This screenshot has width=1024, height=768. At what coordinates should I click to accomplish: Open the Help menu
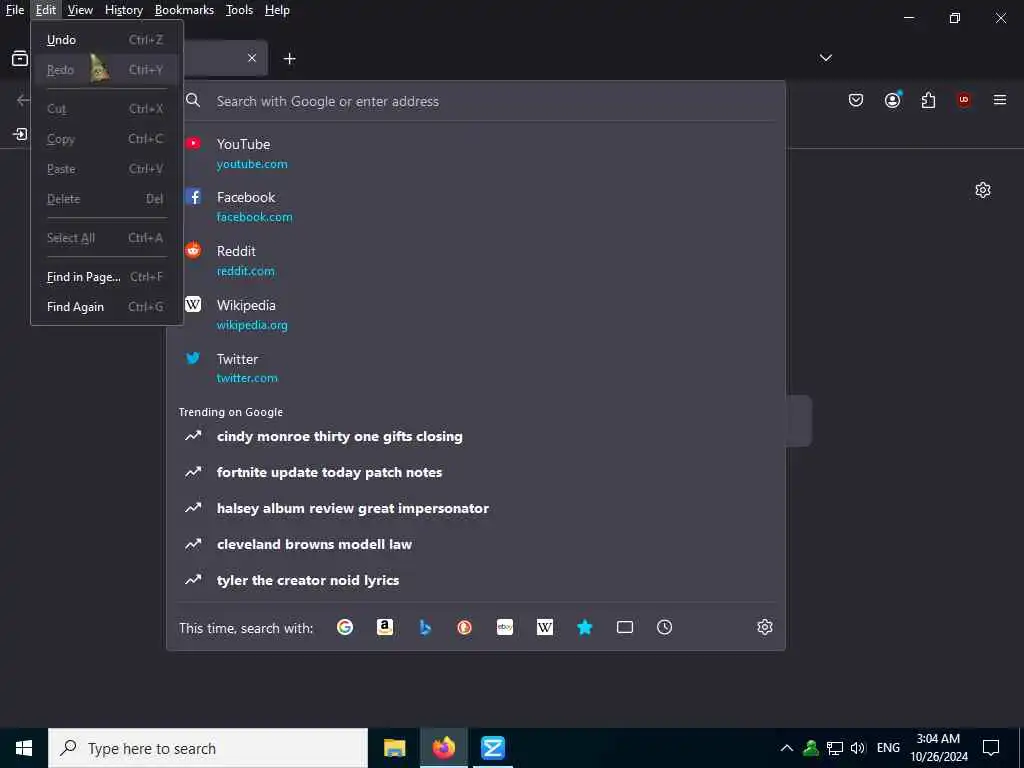point(277,10)
